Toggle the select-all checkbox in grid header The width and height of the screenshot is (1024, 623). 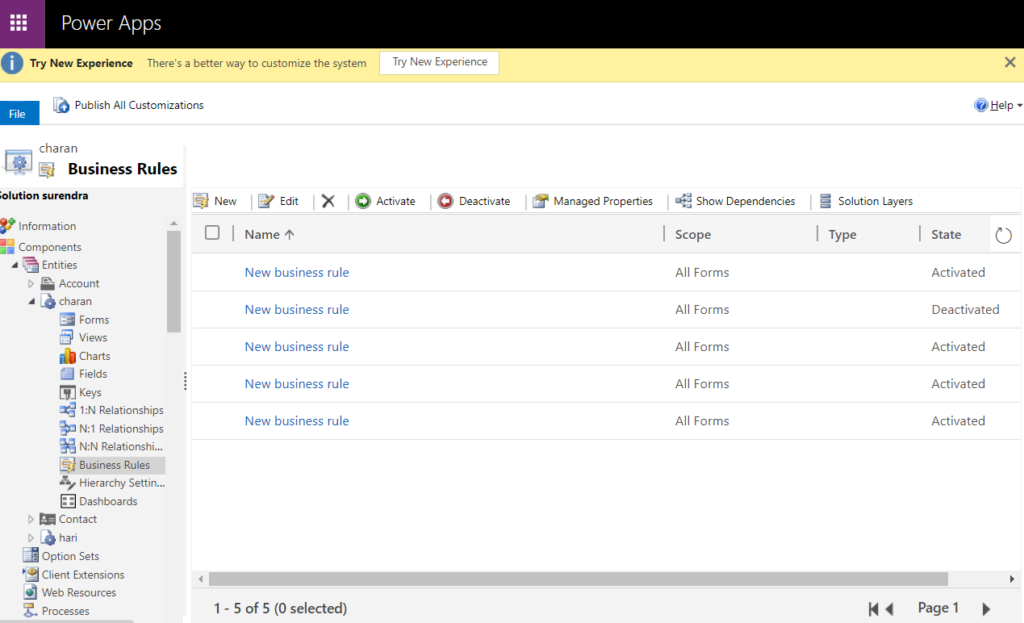[x=212, y=233]
